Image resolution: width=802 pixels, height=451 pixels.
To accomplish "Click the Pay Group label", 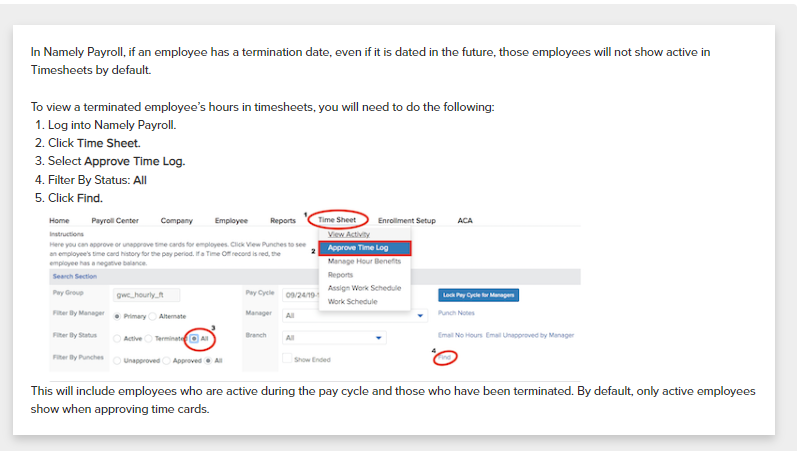I will 68,293.
